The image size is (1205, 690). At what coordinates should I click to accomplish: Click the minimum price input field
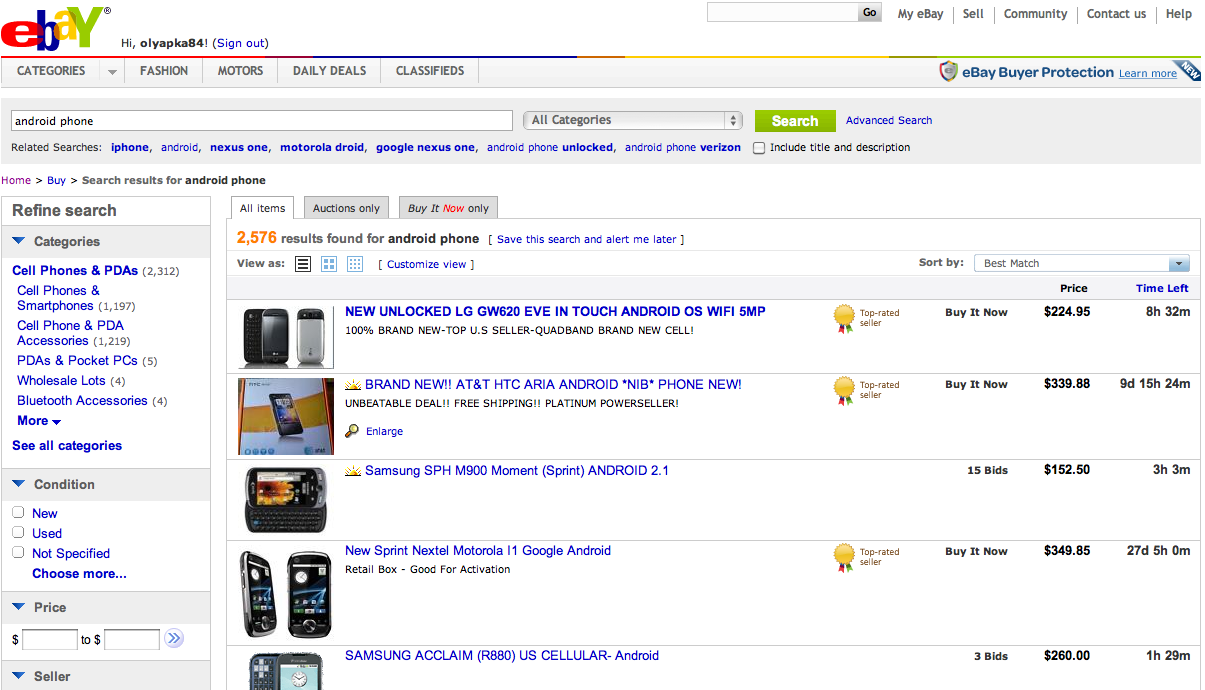(50, 639)
